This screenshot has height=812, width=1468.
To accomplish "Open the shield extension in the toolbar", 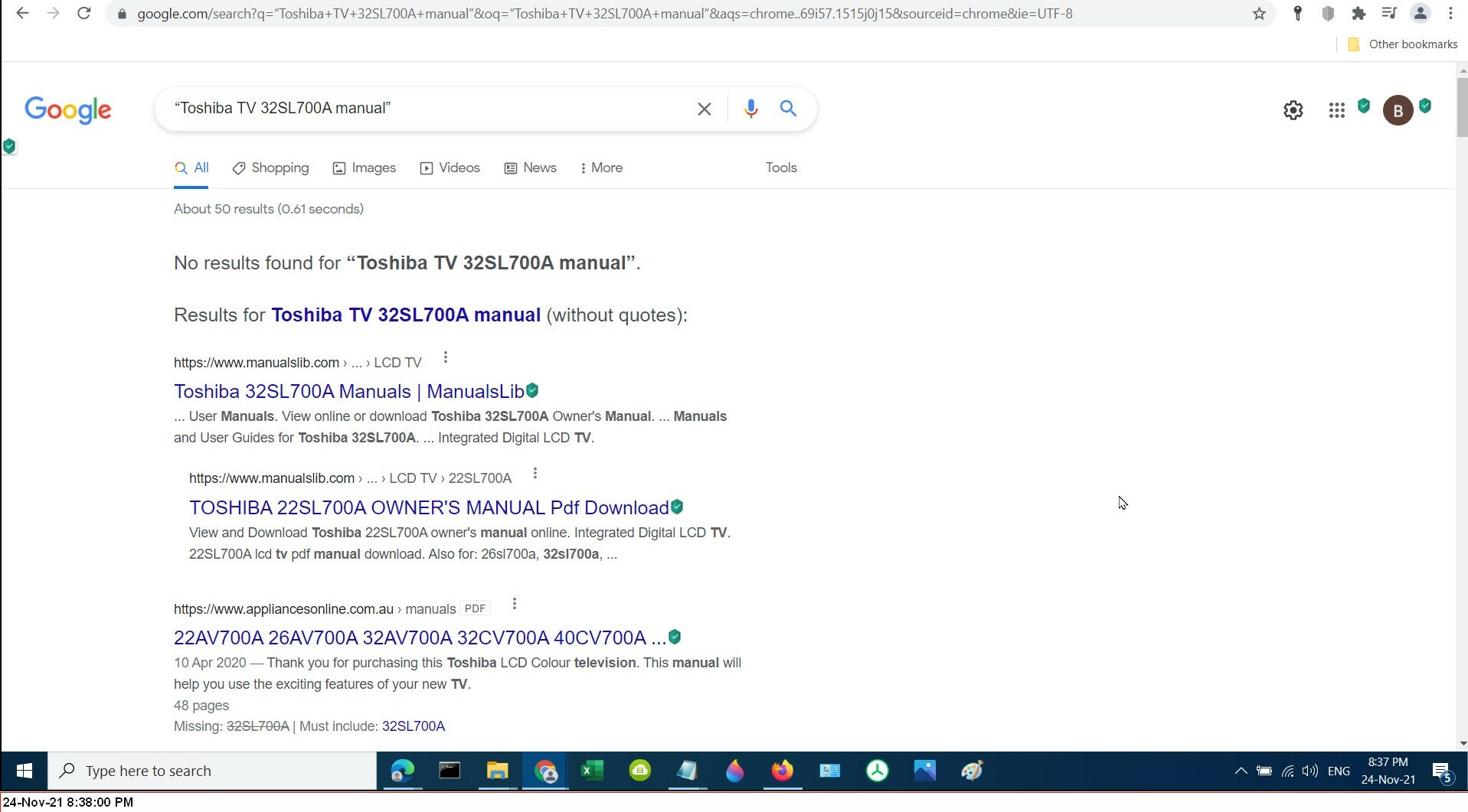I will 1328,13.
